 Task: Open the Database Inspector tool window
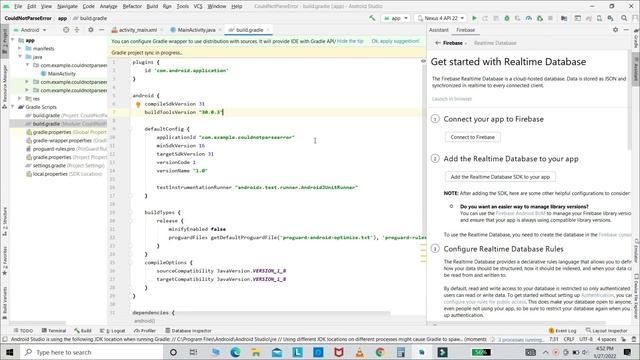click(188, 331)
